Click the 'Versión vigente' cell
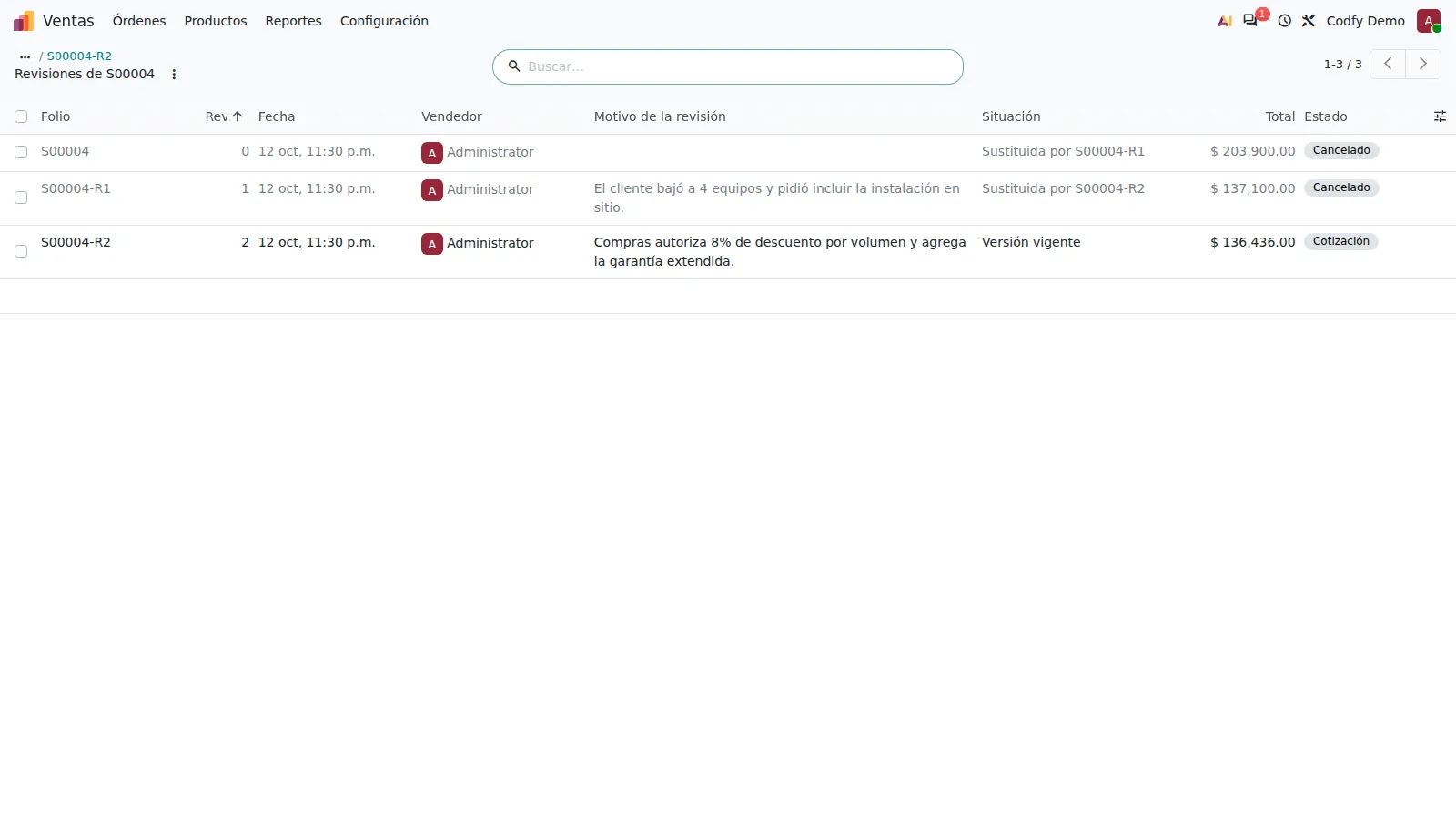 click(1031, 242)
